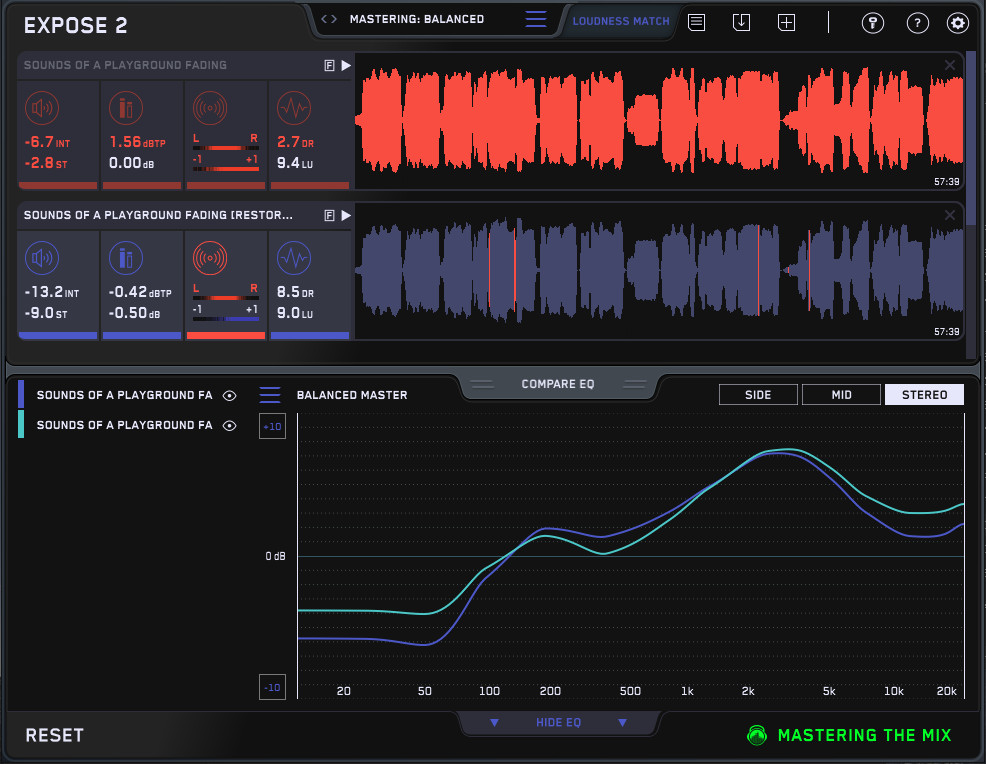
Task: Click the key license icon
Action: coord(873,24)
